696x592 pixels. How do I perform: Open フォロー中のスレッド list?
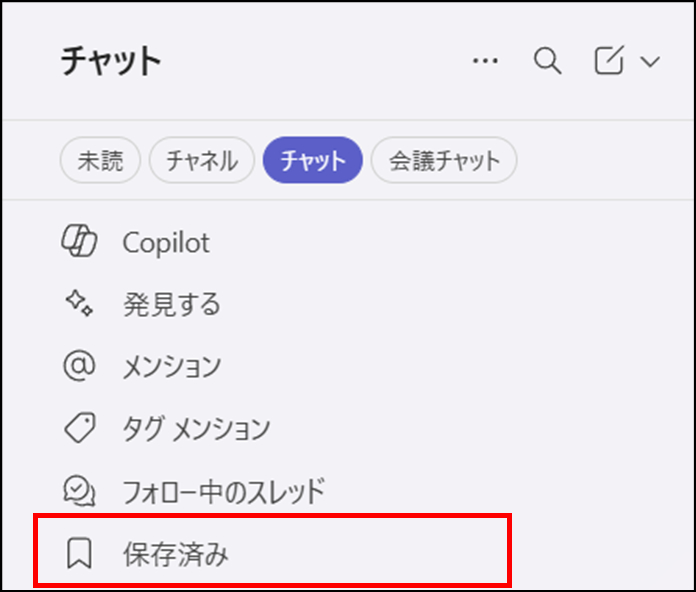coord(224,490)
